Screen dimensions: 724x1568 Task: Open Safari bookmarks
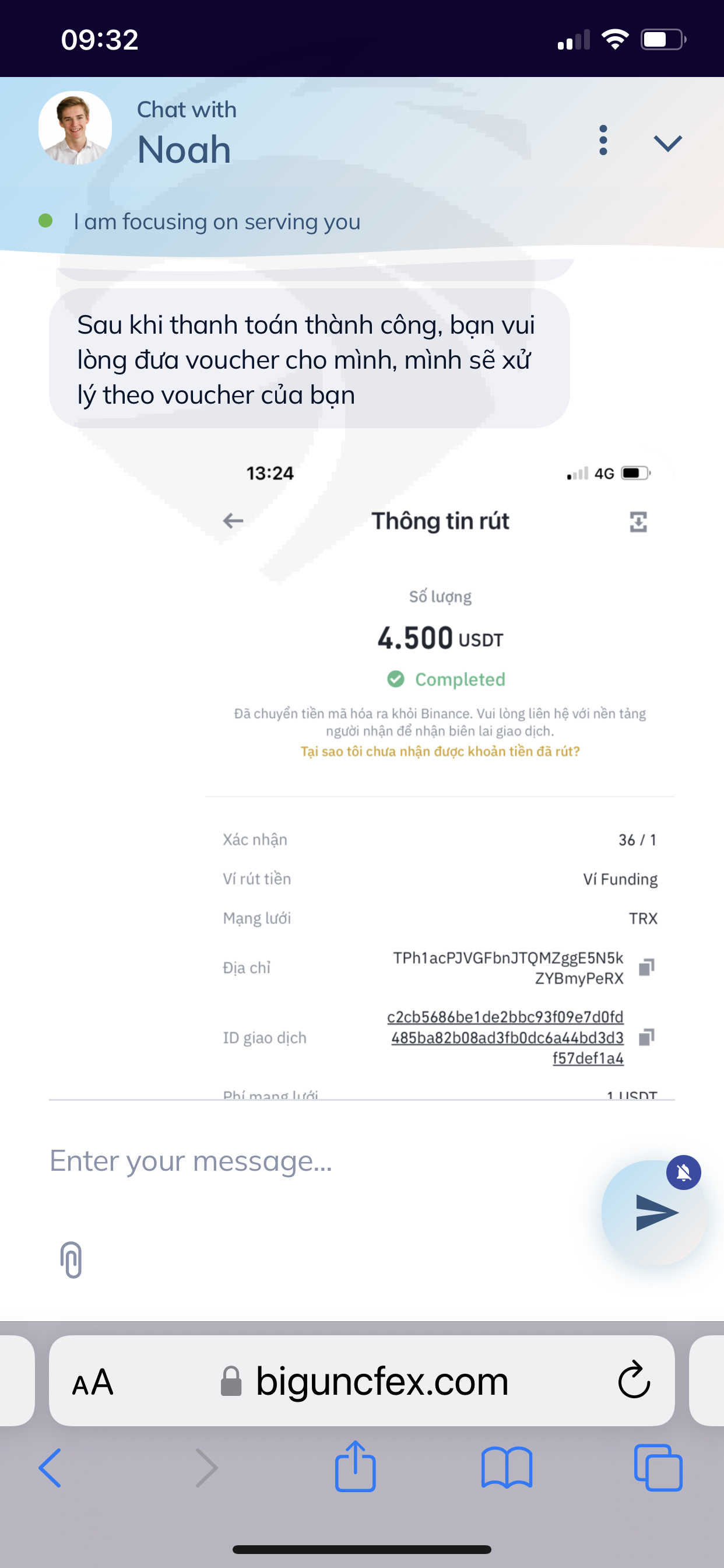[x=506, y=1468]
